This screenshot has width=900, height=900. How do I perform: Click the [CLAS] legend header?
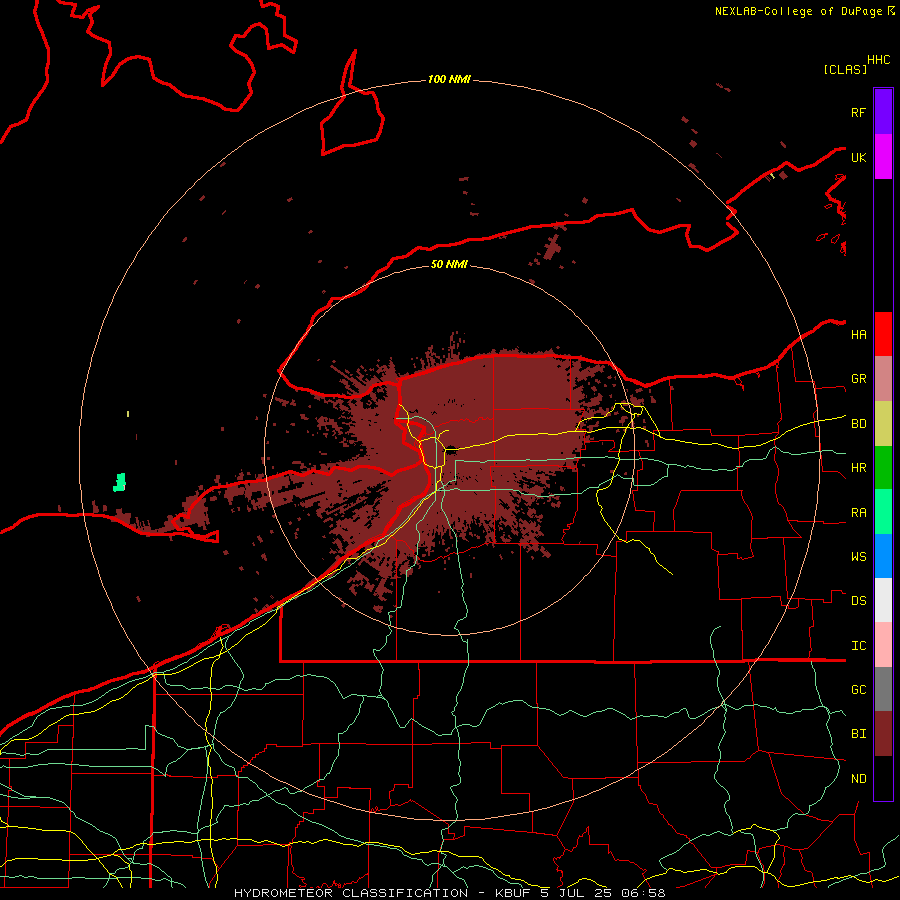(x=845, y=69)
